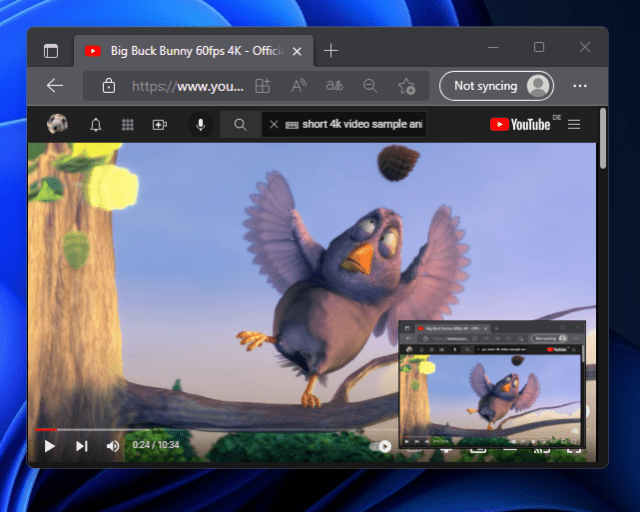Seek on the red video progress bar

[x=46, y=430]
